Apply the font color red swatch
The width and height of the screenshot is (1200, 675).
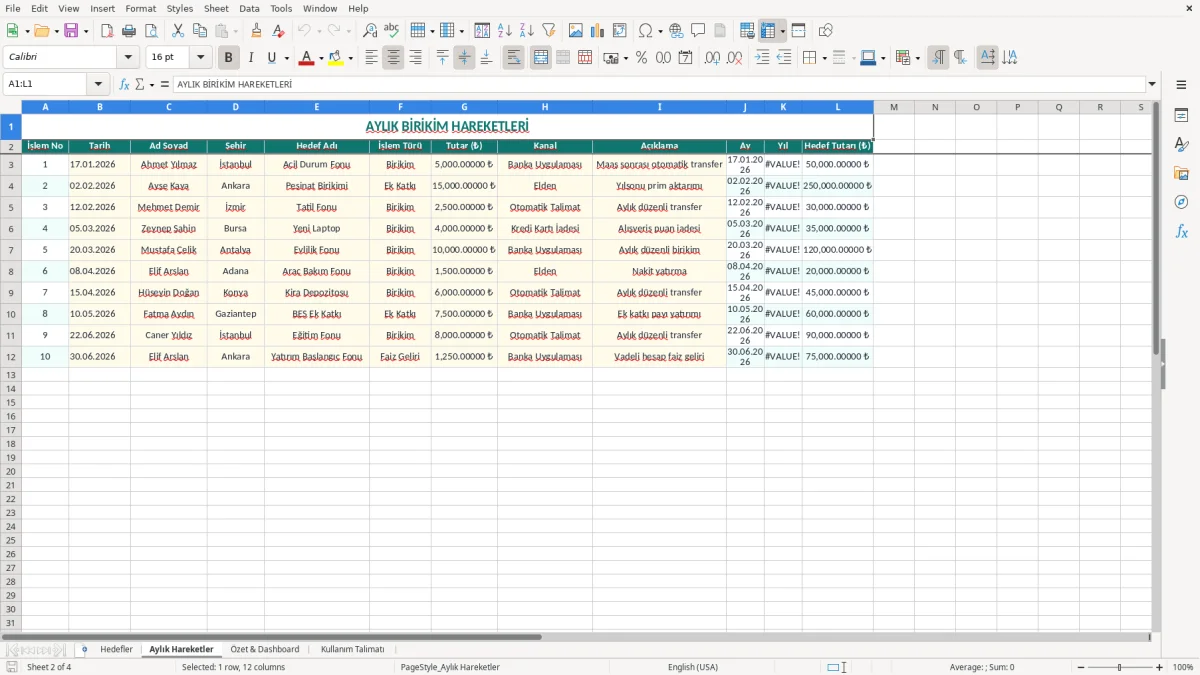tap(306, 58)
